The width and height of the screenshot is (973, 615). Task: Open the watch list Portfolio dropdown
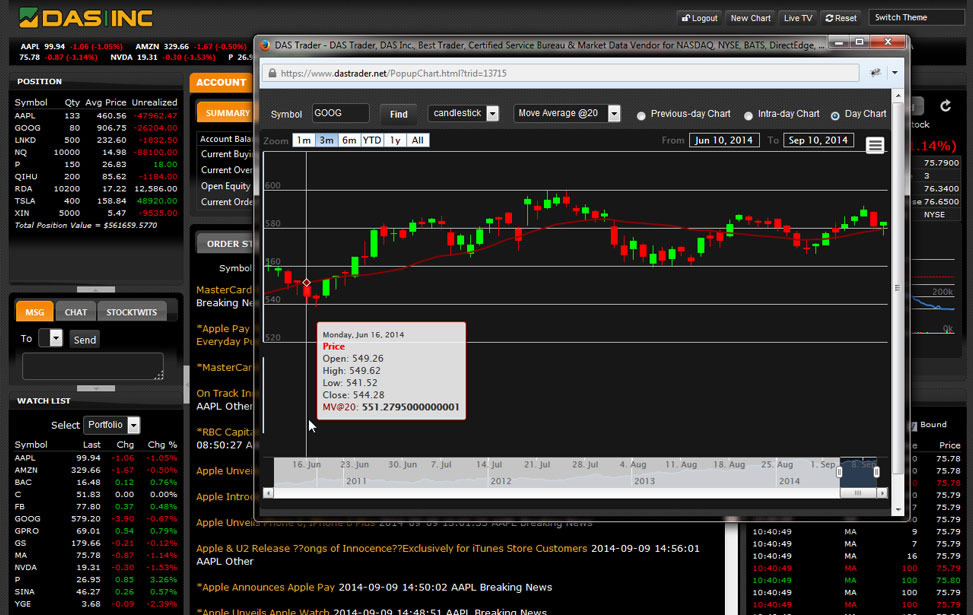tap(133, 425)
